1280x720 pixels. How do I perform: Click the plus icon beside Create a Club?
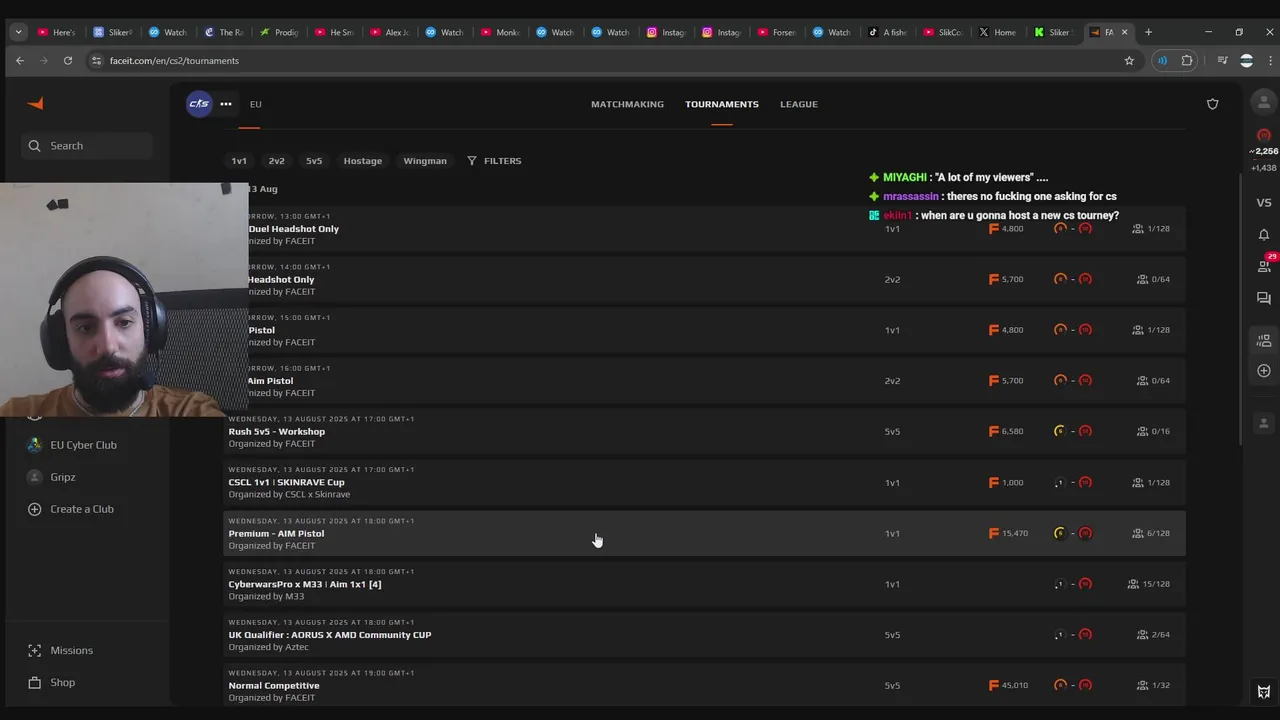pyautogui.click(x=35, y=509)
